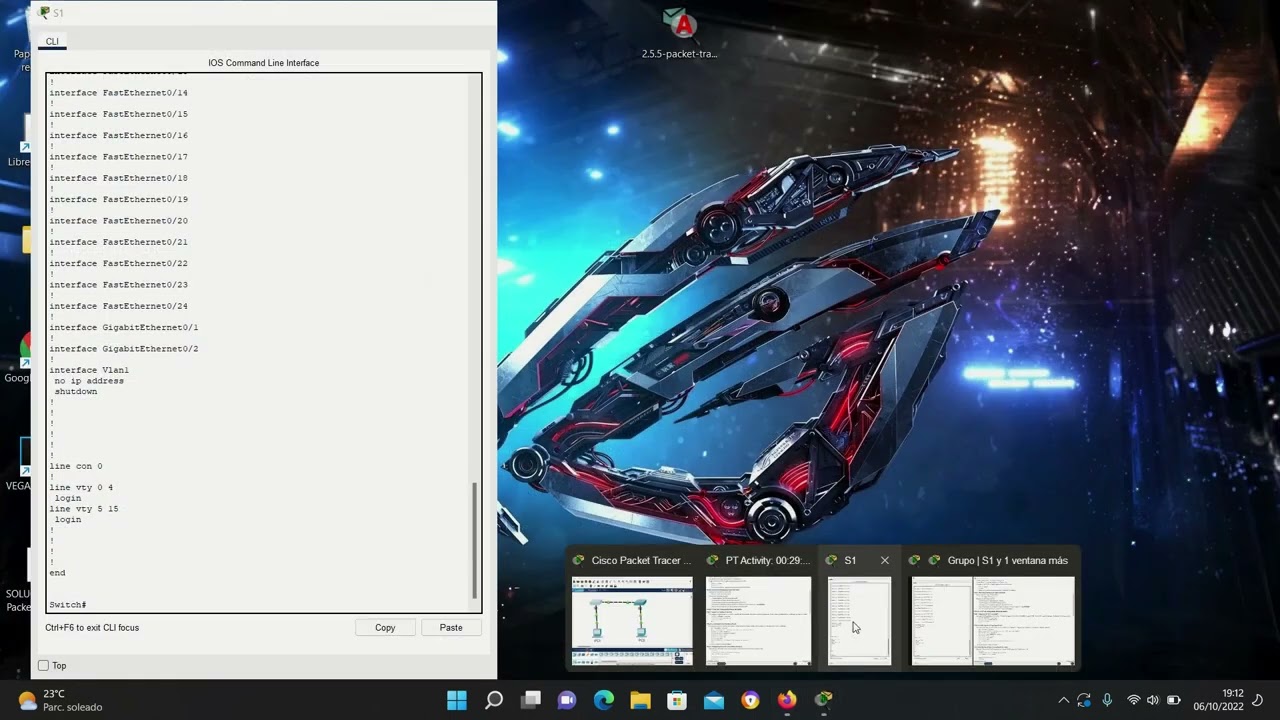Open the Mail app from the taskbar

[x=714, y=700]
